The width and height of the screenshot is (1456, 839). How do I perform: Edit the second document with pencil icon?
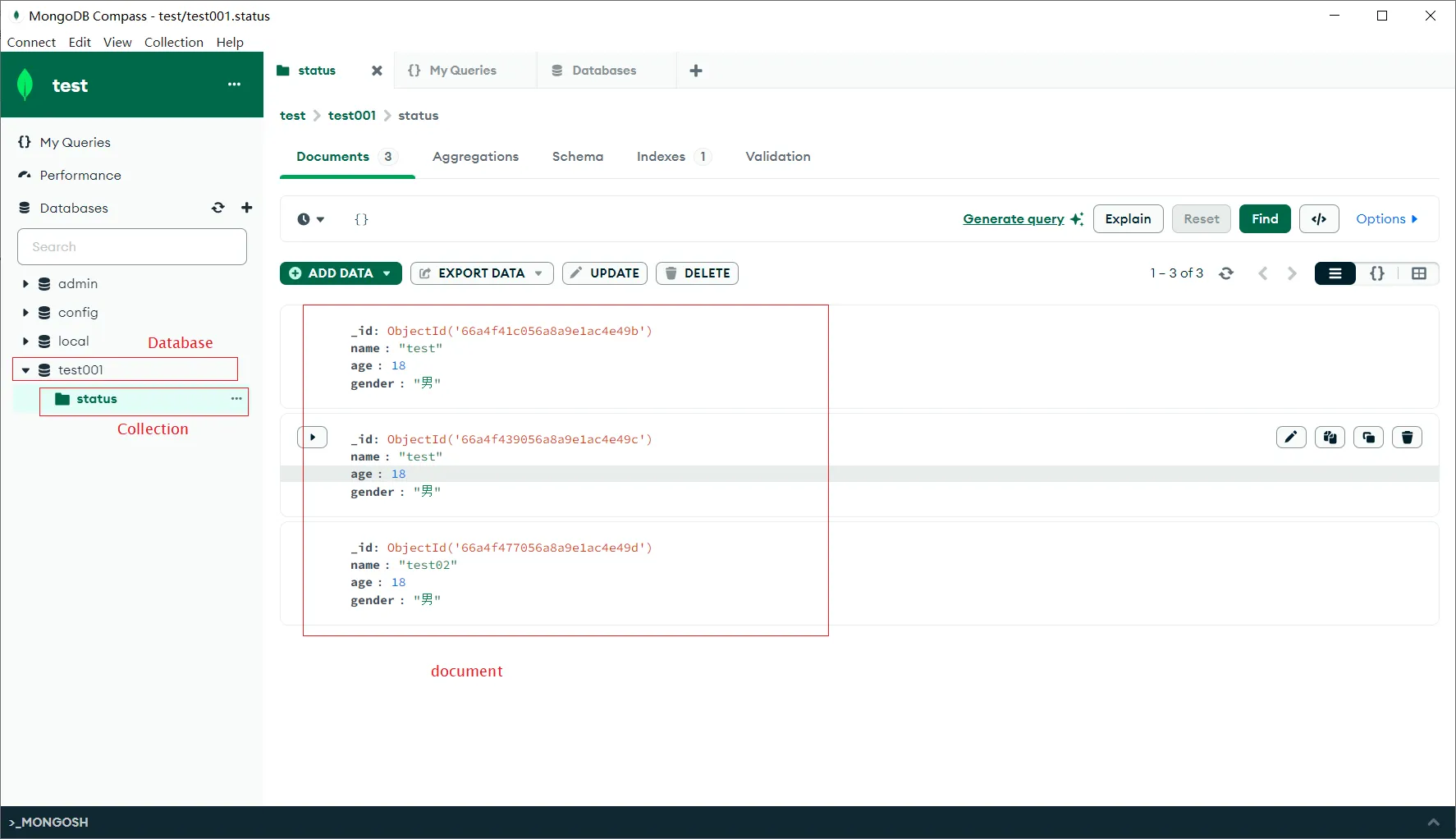coord(1291,438)
